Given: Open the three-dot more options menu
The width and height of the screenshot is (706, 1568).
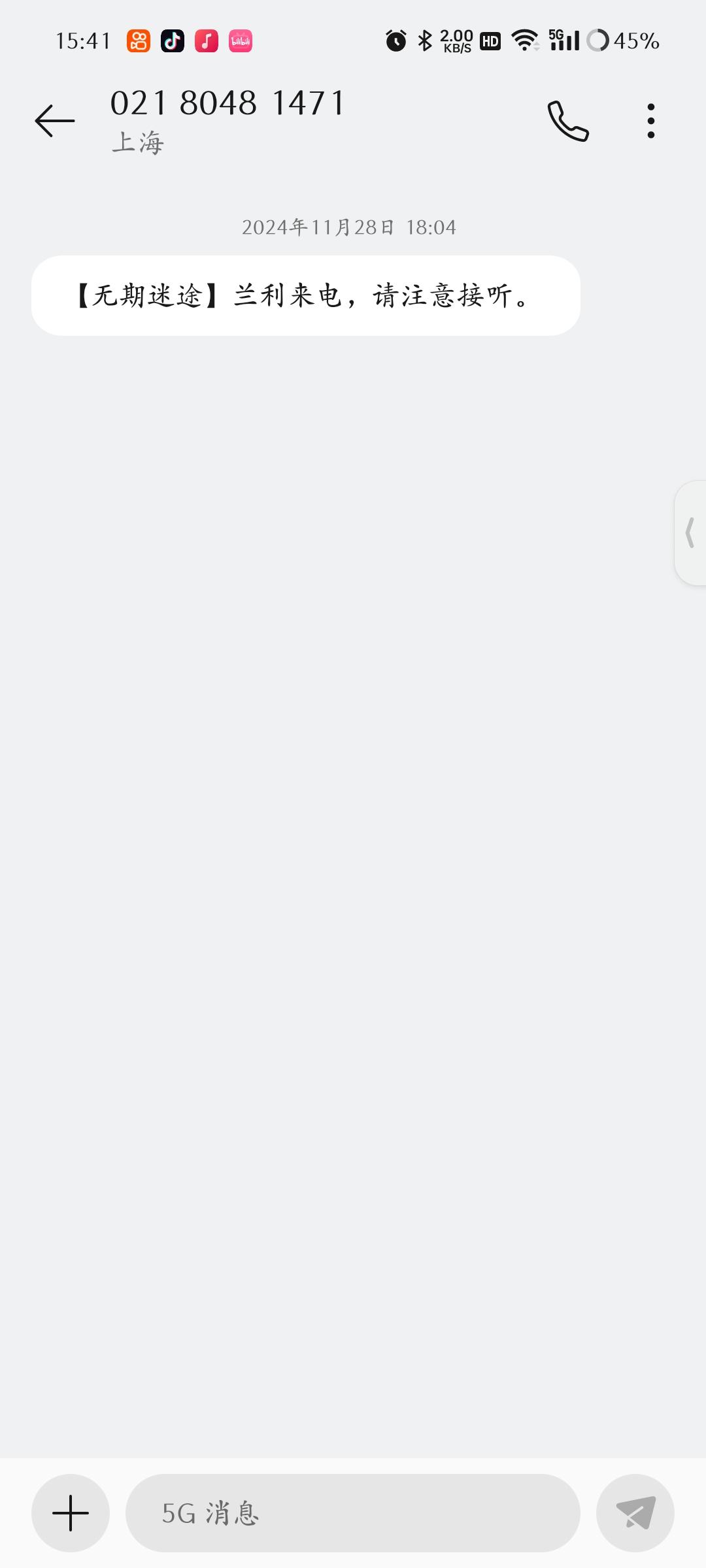Looking at the screenshot, I should [x=650, y=121].
